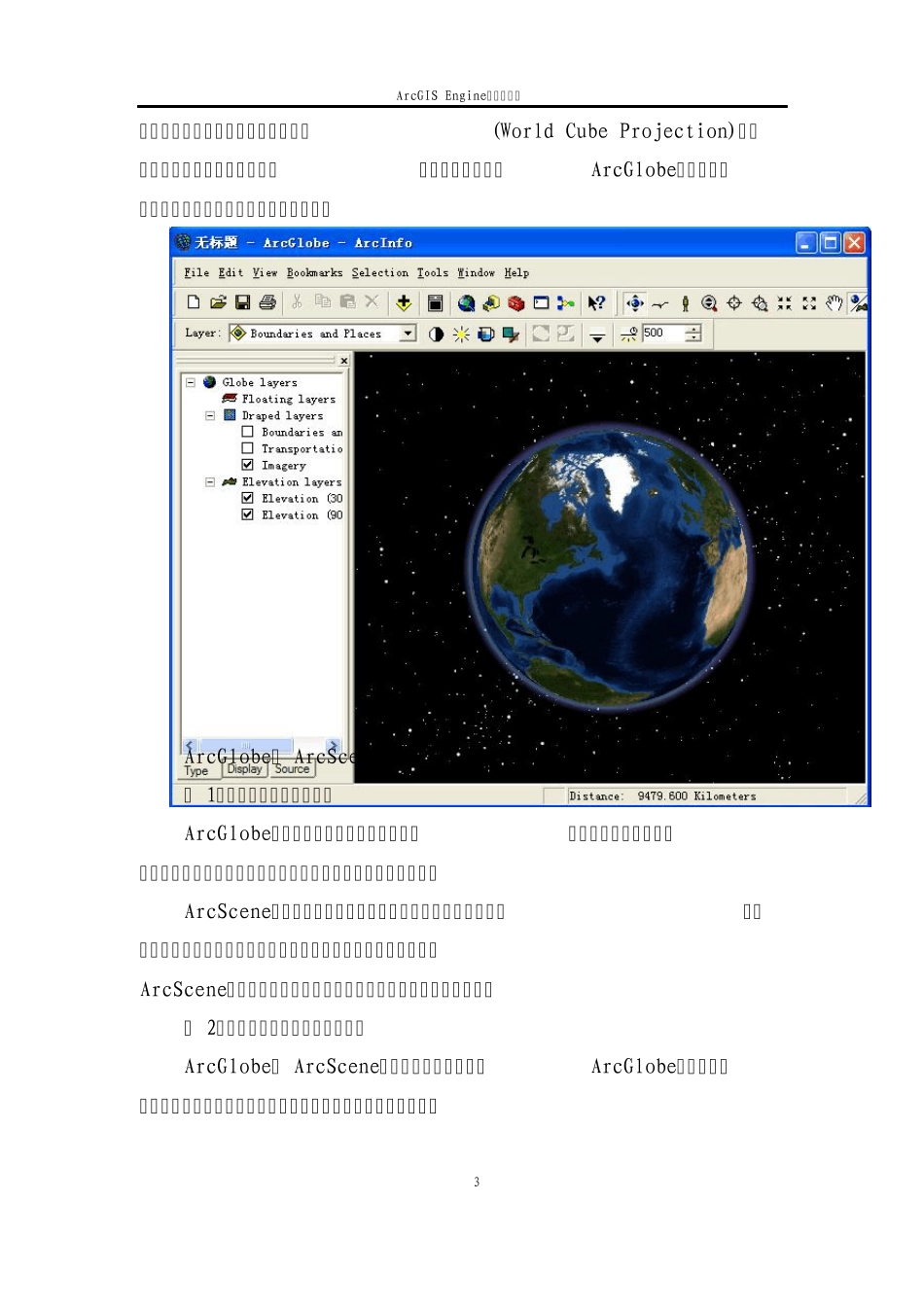Uncheck the Imagery layer
Image resolution: width=924 pixels, height=1307 pixels.
click(x=247, y=465)
